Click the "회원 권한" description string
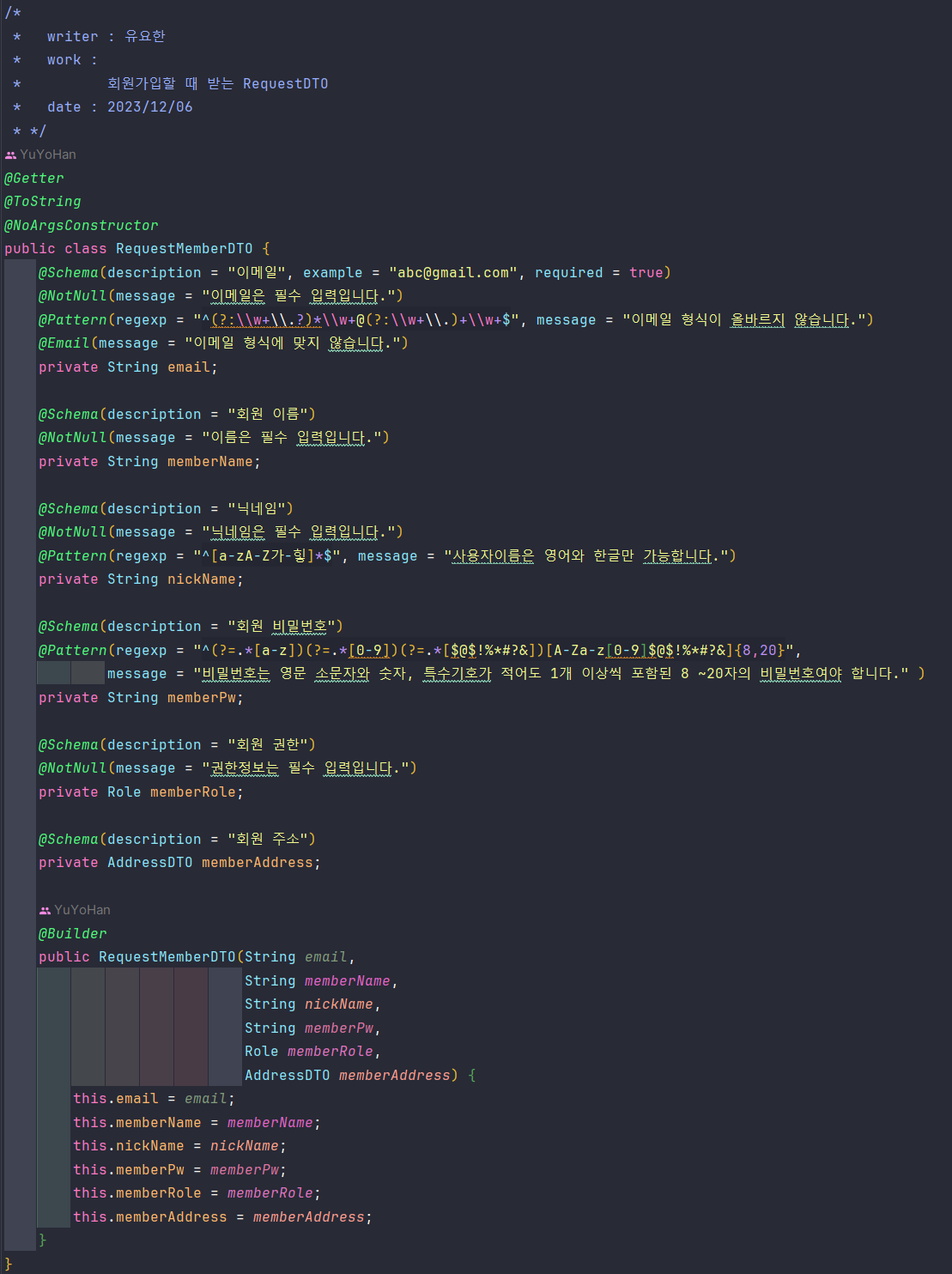952x1274 pixels. pos(267,744)
